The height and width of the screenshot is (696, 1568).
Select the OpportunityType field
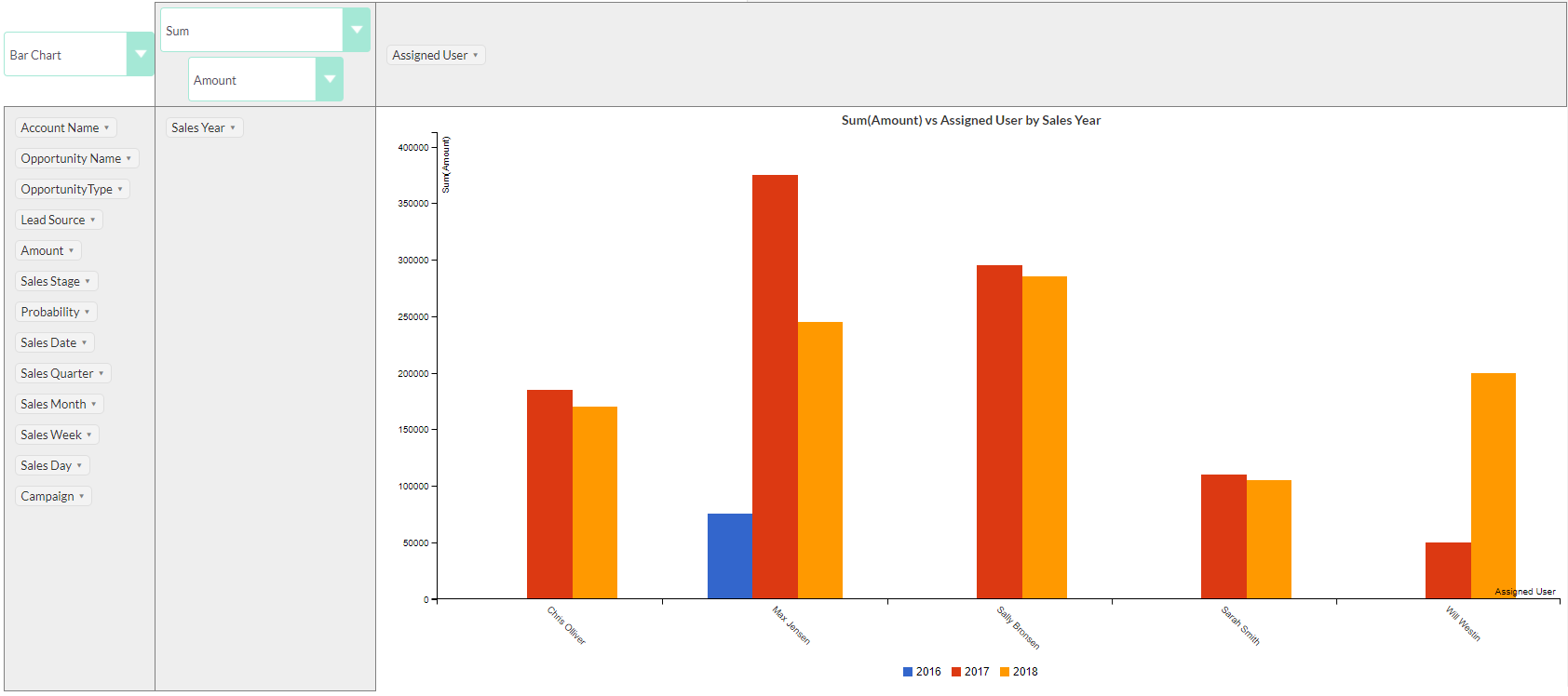pyautogui.click(x=66, y=190)
